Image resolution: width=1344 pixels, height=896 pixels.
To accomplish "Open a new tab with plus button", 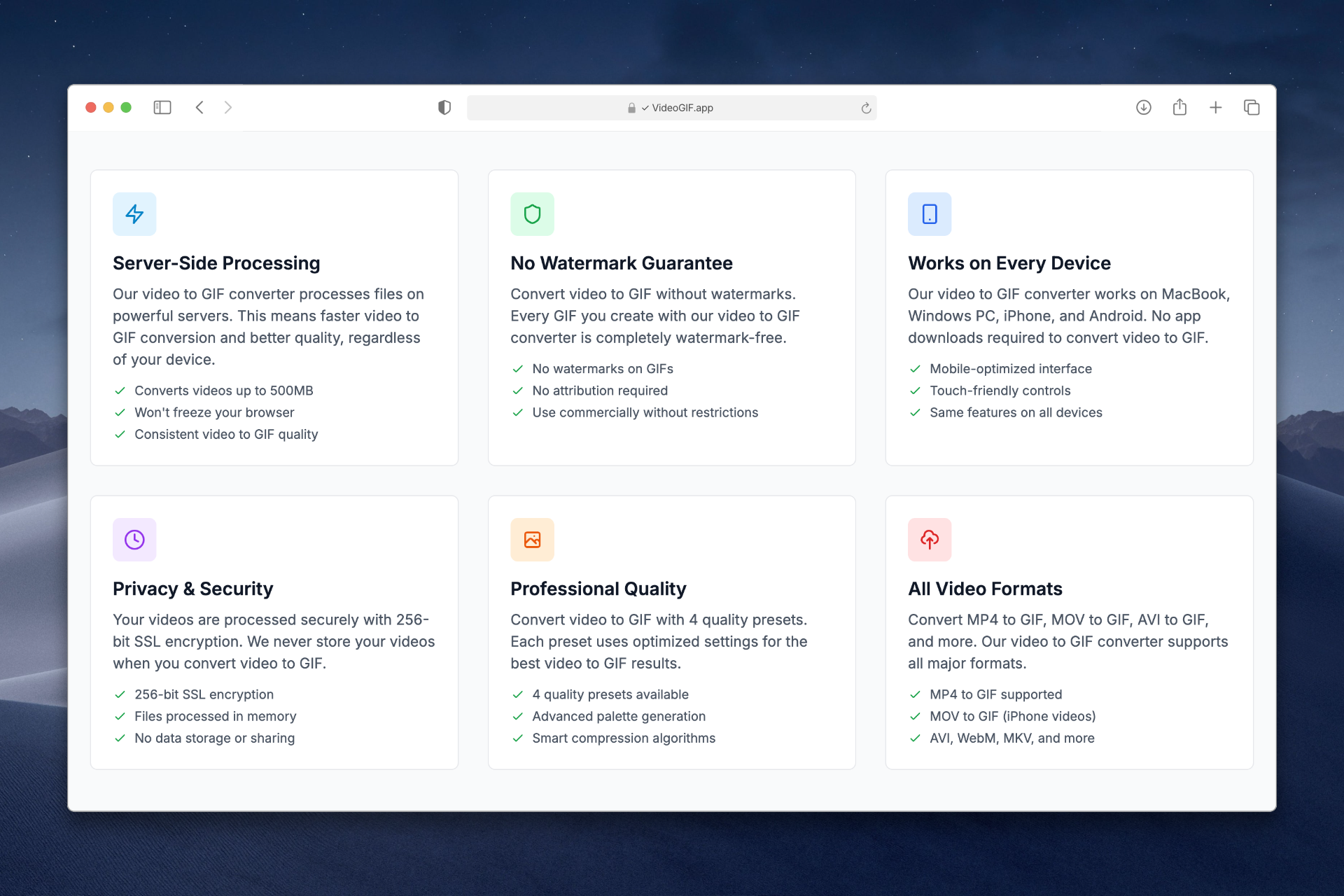I will (x=1216, y=107).
